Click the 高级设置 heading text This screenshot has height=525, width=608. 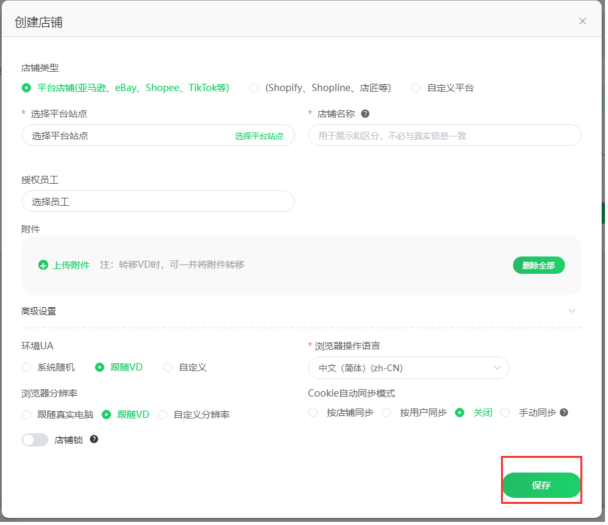pyautogui.click(x=39, y=313)
